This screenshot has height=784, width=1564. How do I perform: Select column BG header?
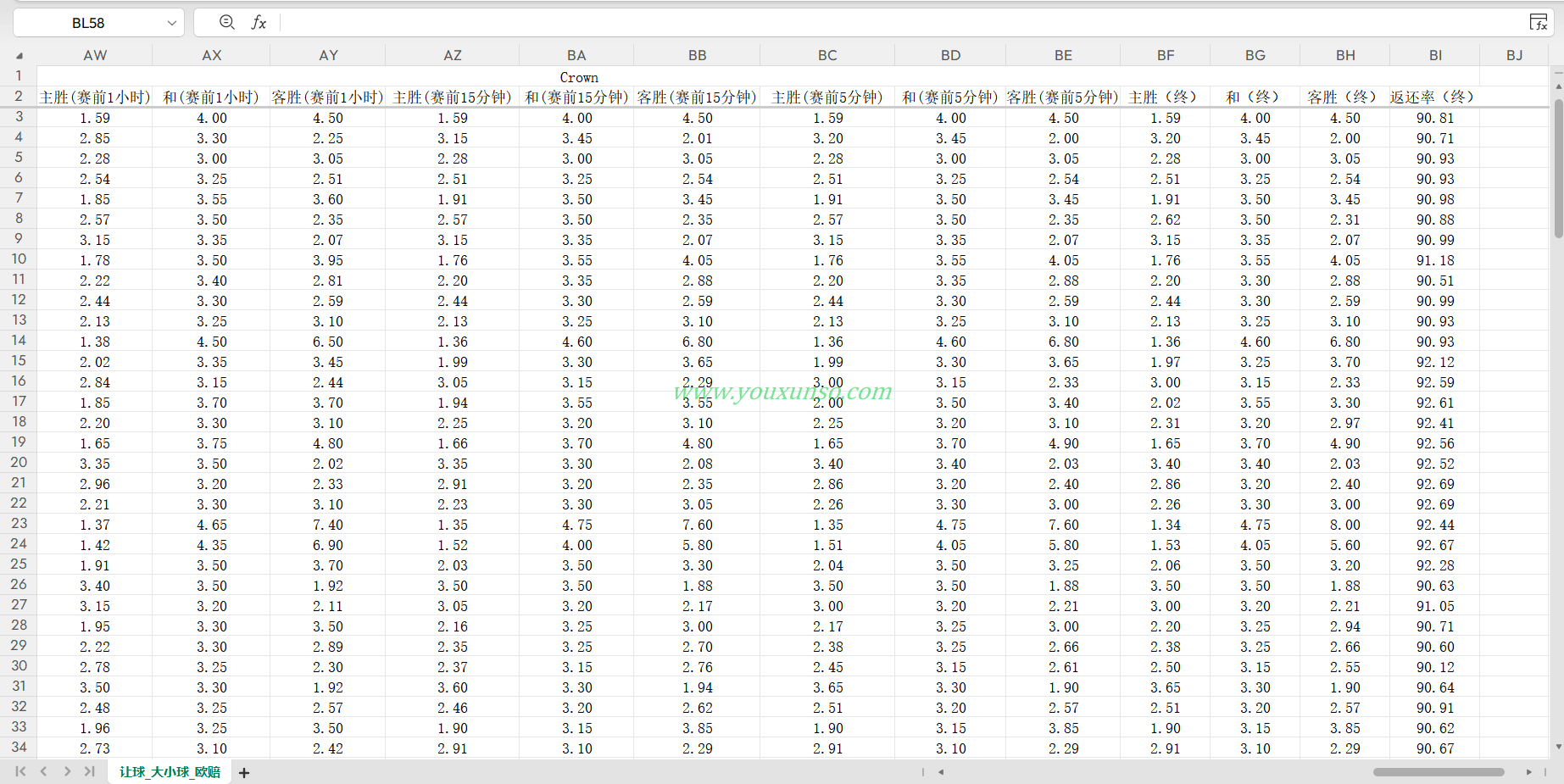pyautogui.click(x=1255, y=55)
